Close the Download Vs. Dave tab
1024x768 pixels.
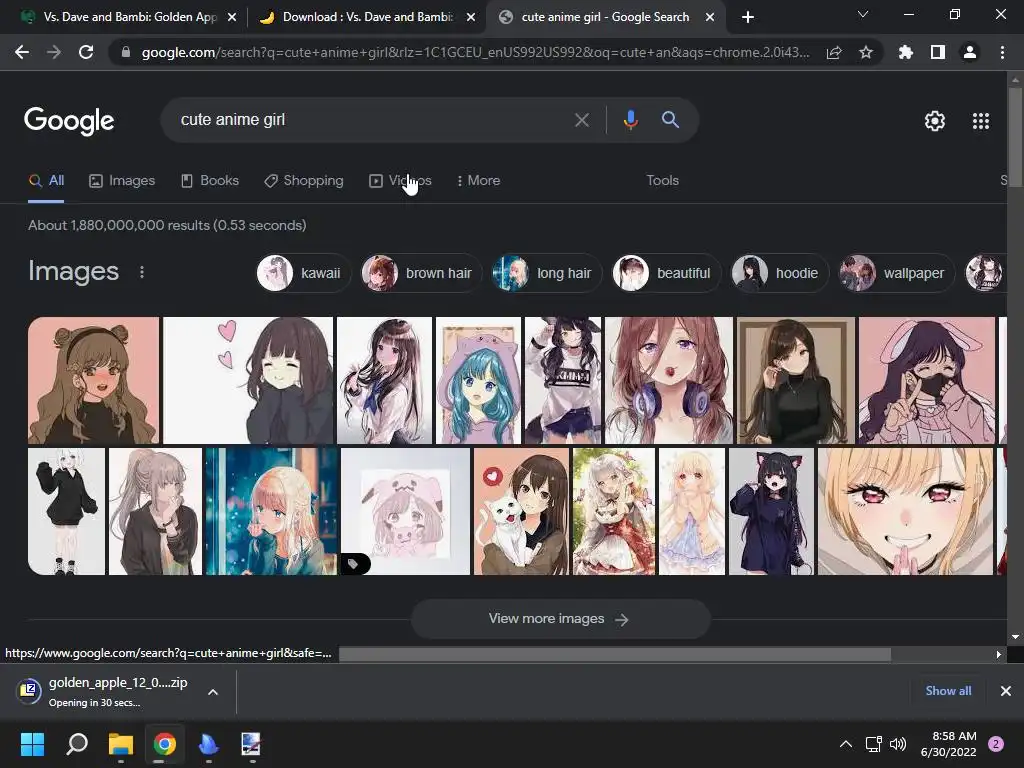point(471,17)
